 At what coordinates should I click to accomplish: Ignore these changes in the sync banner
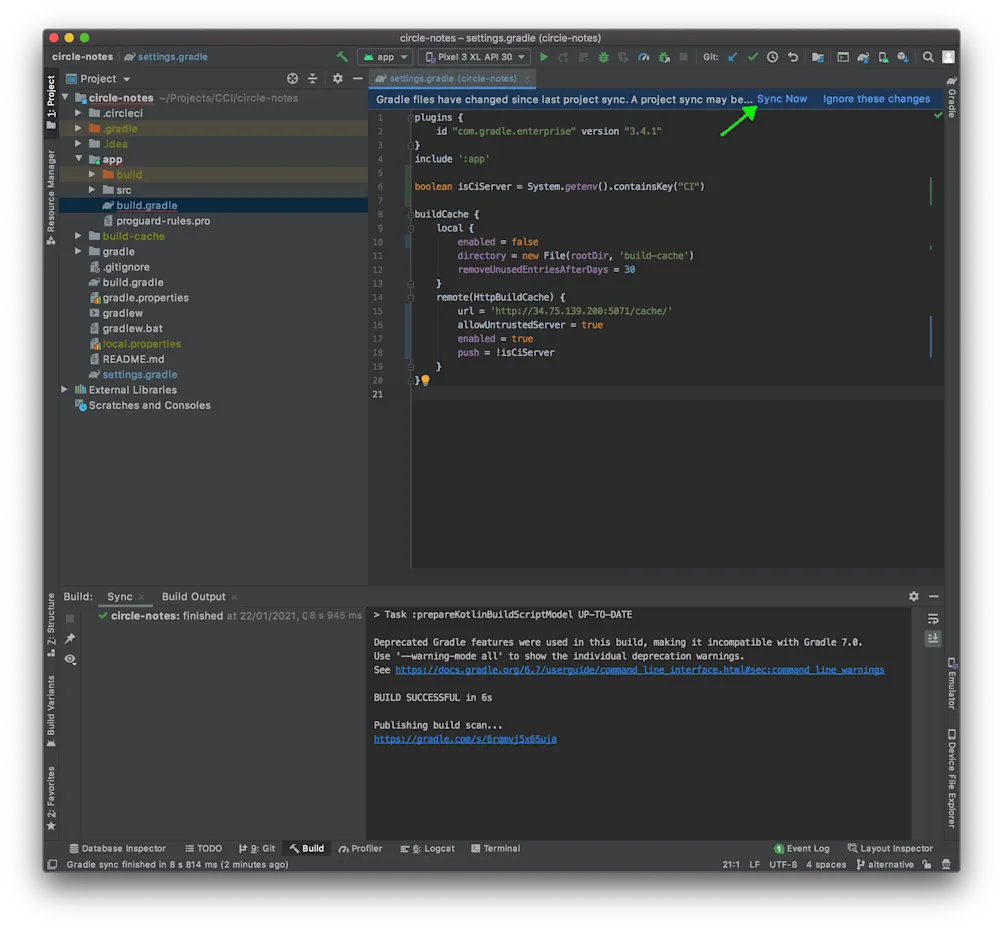pos(877,98)
